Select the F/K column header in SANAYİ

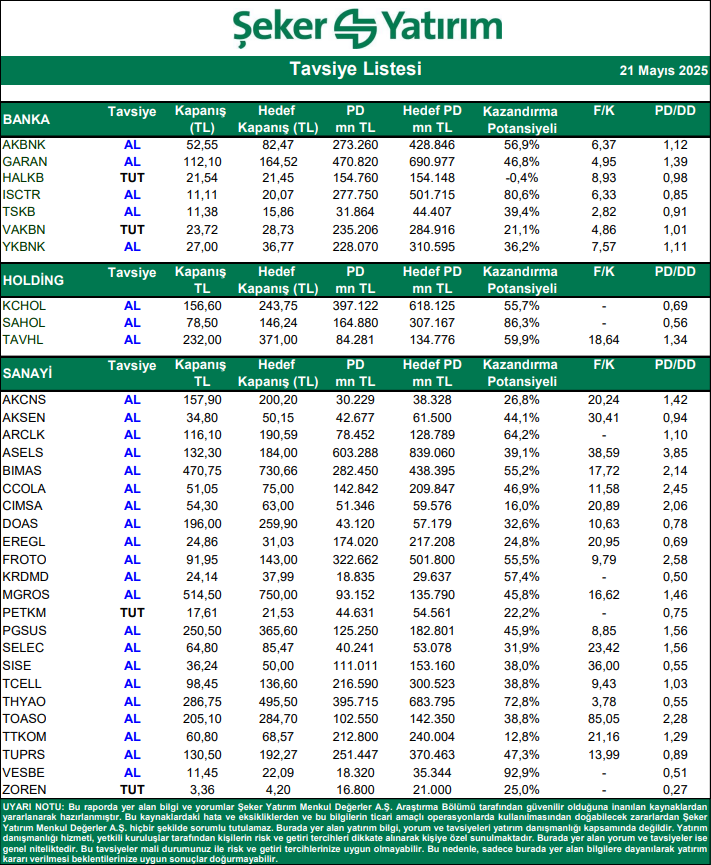604,365
